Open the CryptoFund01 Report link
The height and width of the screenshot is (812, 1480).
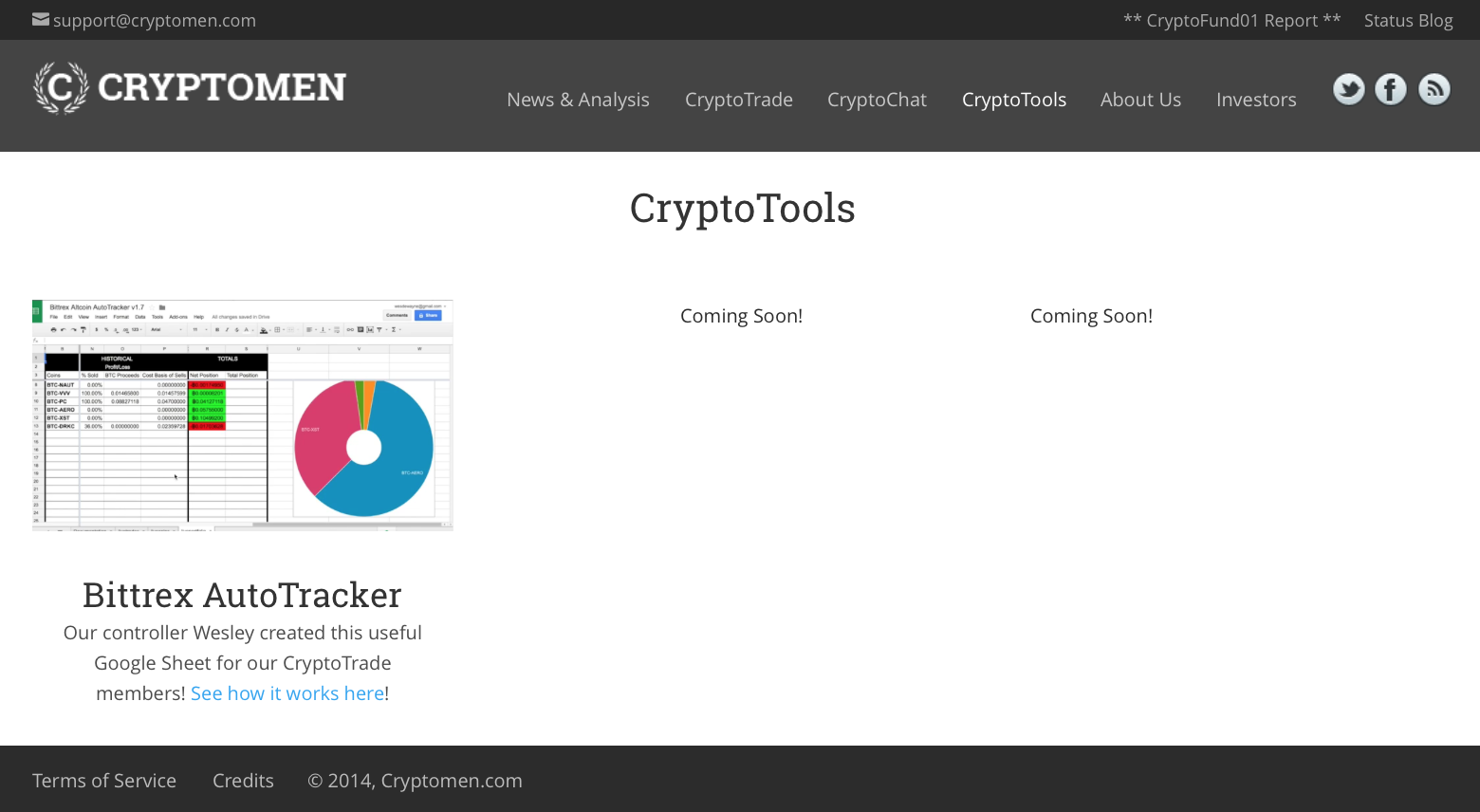[x=1231, y=20]
